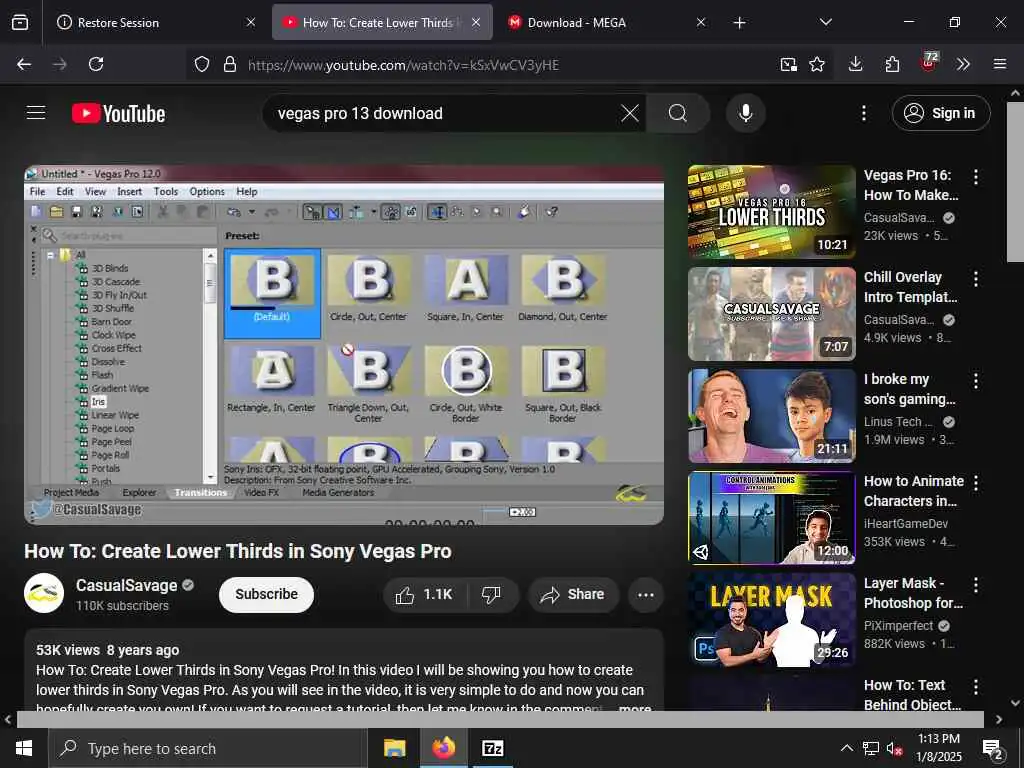Open options menu for Layer Mask video
The image size is (1024, 768).
point(976,584)
